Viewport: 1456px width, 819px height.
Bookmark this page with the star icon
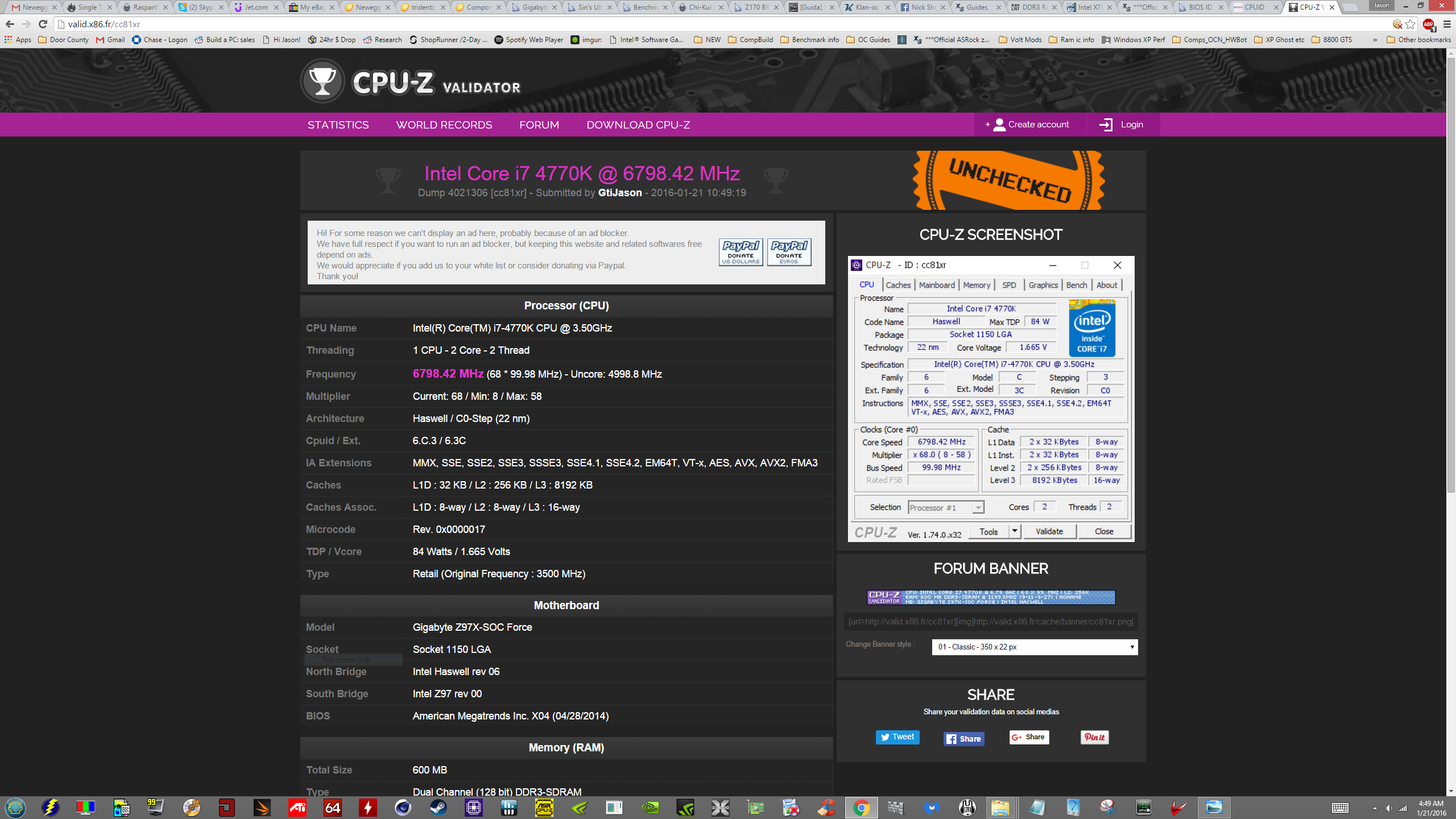[1410, 24]
